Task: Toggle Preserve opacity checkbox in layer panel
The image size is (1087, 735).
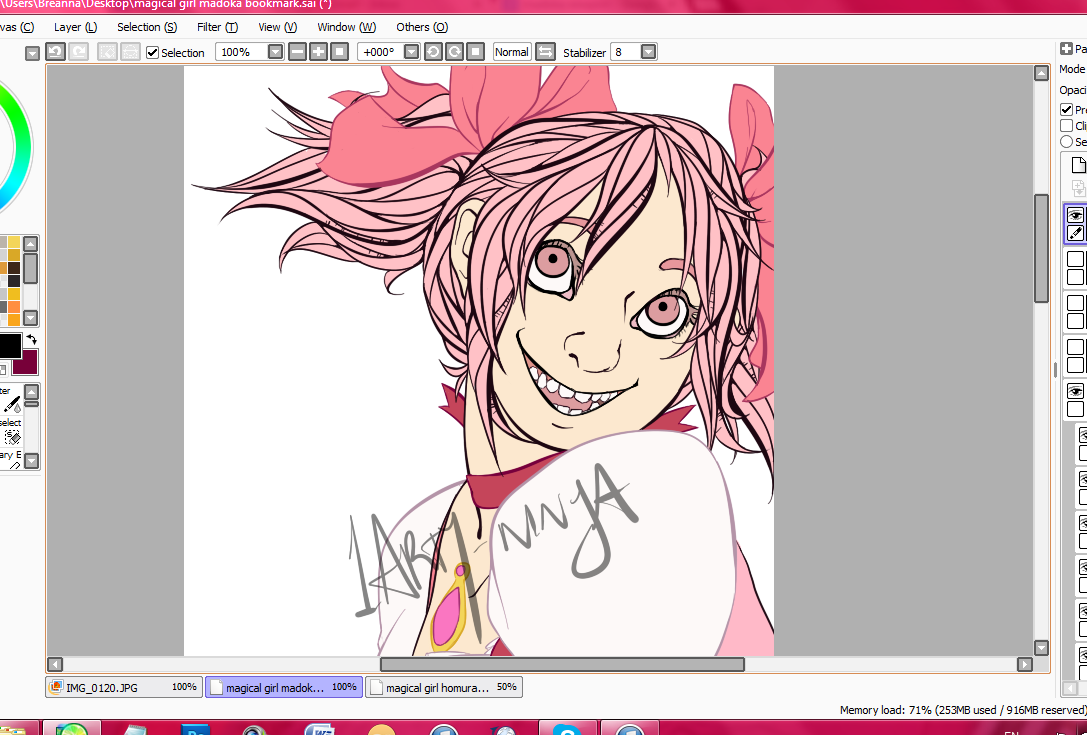Action: tap(1066, 110)
